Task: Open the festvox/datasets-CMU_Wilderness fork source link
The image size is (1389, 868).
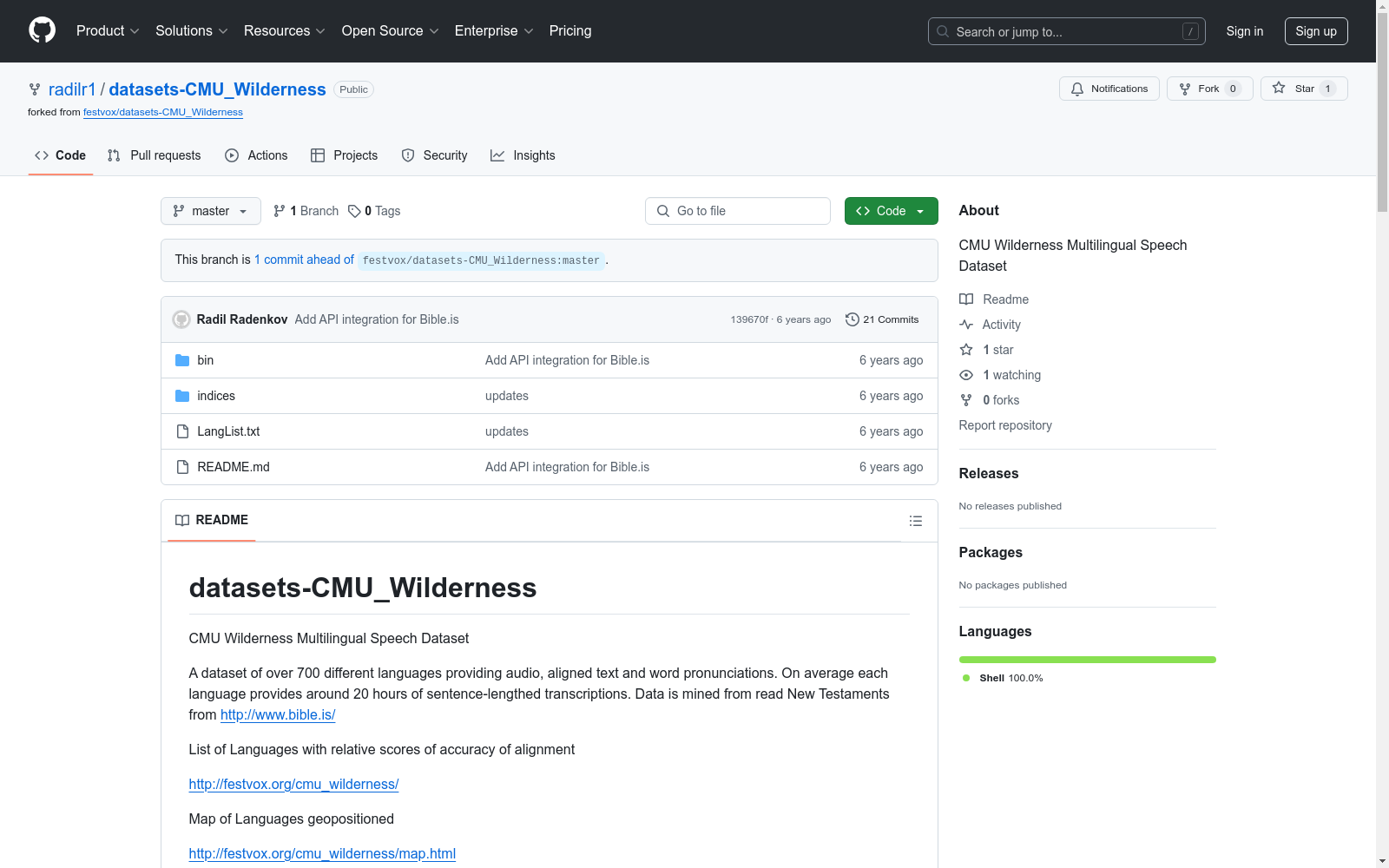Action: click(163, 112)
